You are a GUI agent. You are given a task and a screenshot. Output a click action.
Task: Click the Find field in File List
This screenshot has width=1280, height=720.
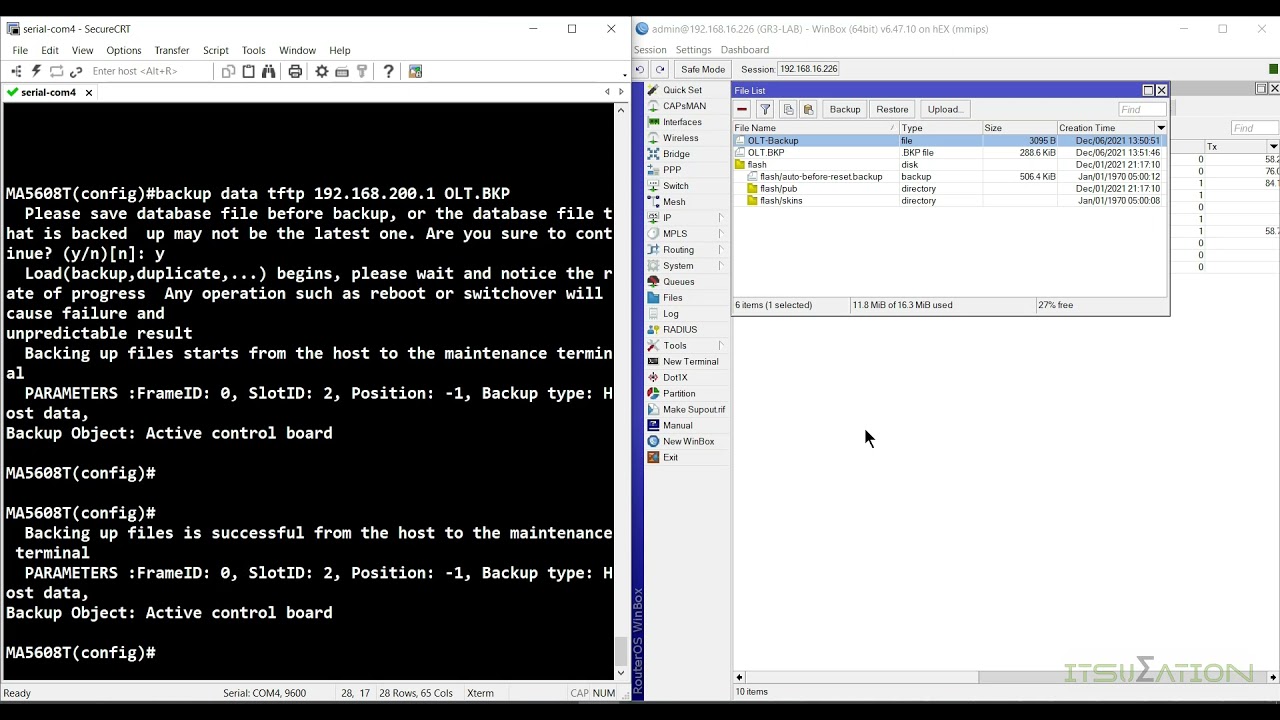pos(1142,109)
